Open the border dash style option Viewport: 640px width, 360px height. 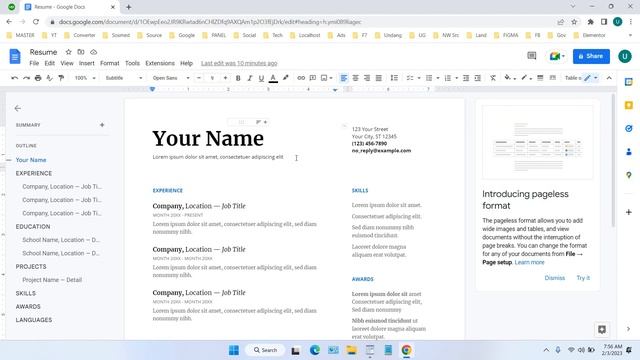pos(553,78)
